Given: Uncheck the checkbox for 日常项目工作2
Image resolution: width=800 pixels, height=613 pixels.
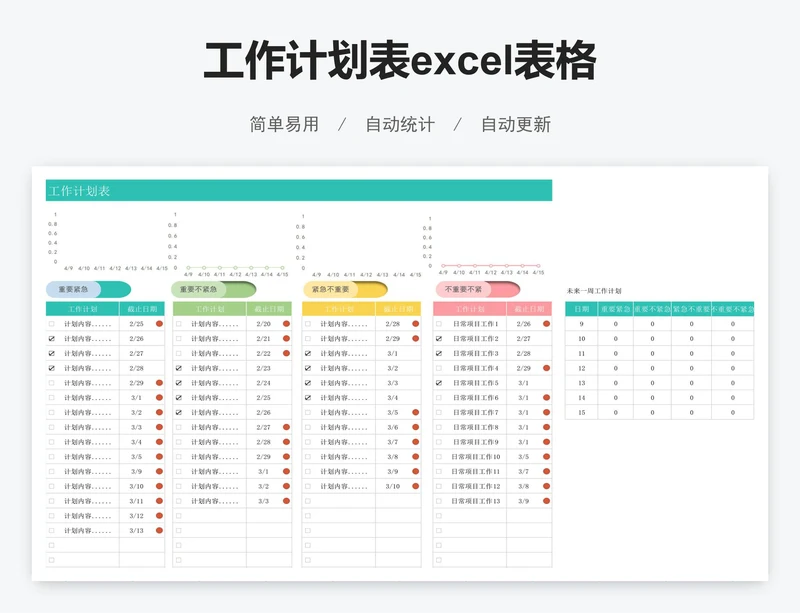Looking at the screenshot, I should (439, 338).
